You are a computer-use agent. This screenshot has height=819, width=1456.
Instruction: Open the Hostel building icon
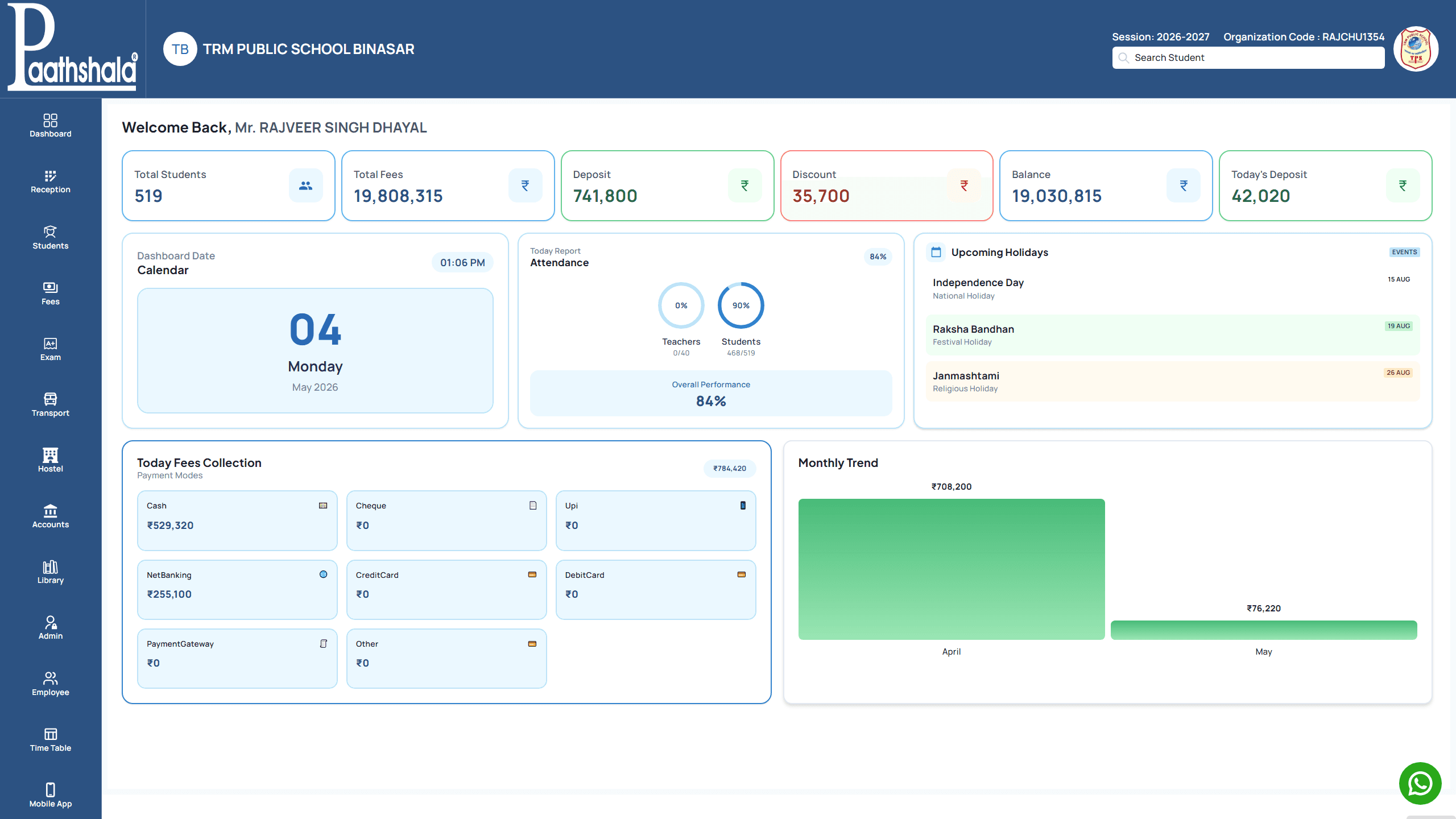(x=50, y=454)
